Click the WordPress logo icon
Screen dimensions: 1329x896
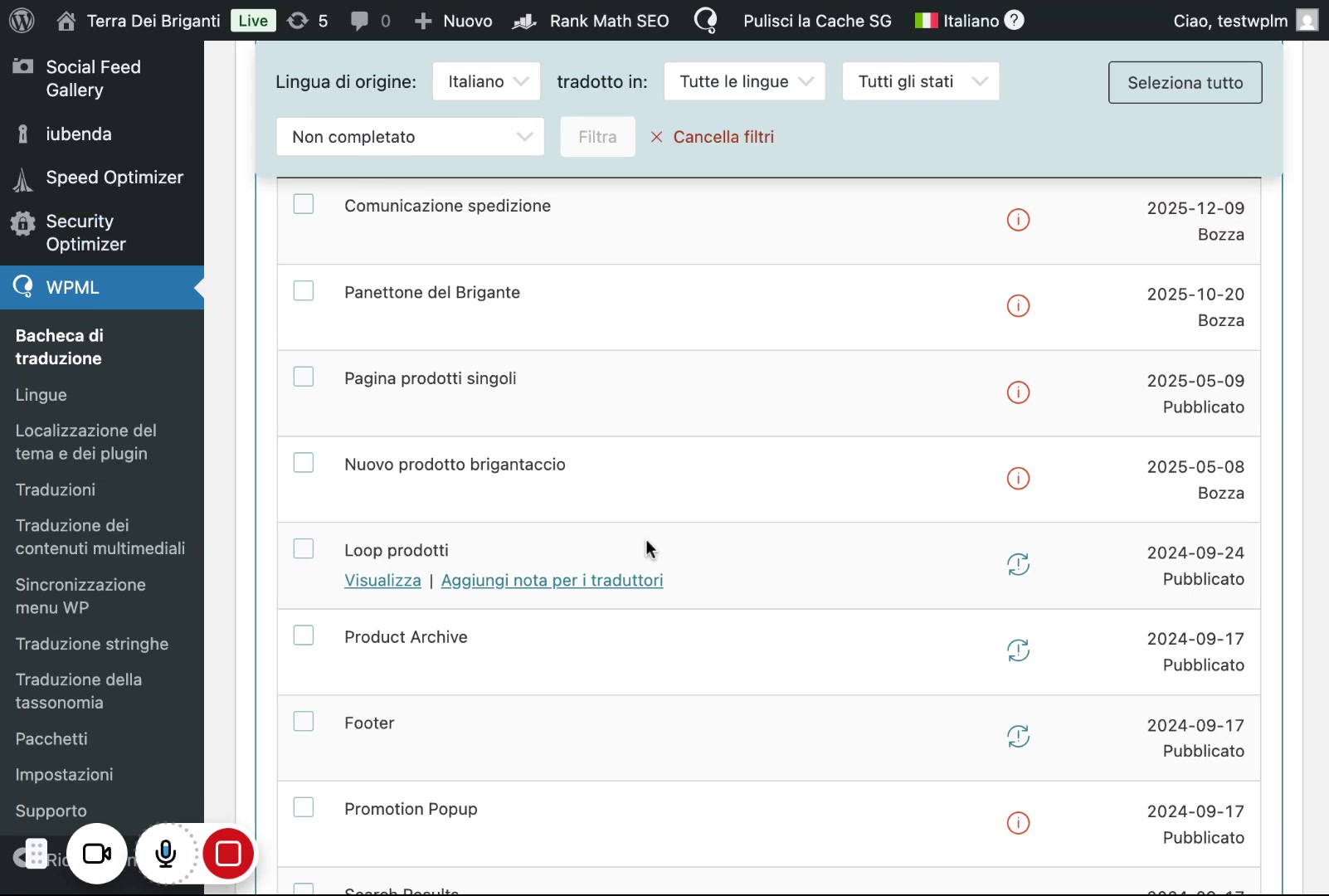pyautogui.click(x=22, y=21)
